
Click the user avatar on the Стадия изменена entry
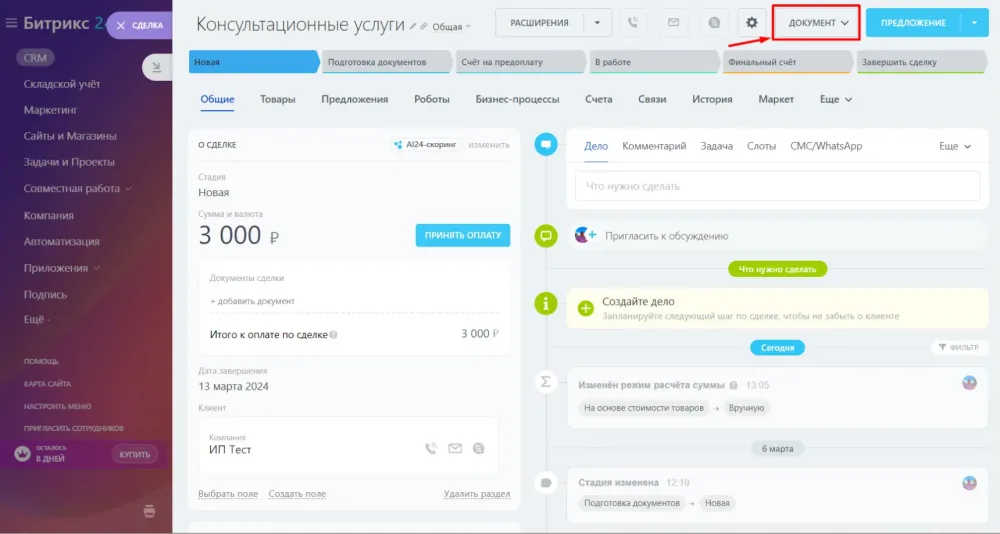969,483
